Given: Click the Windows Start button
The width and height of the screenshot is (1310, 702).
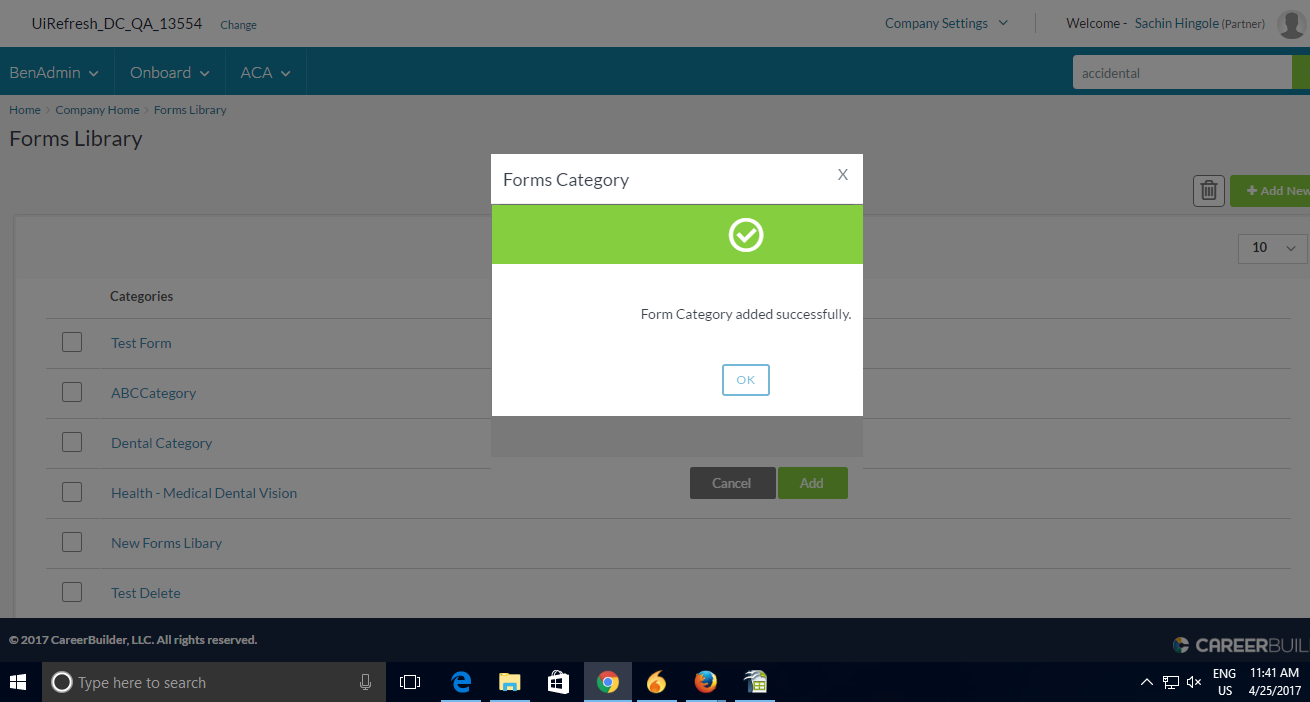Looking at the screenshot, I should point(18,683).
